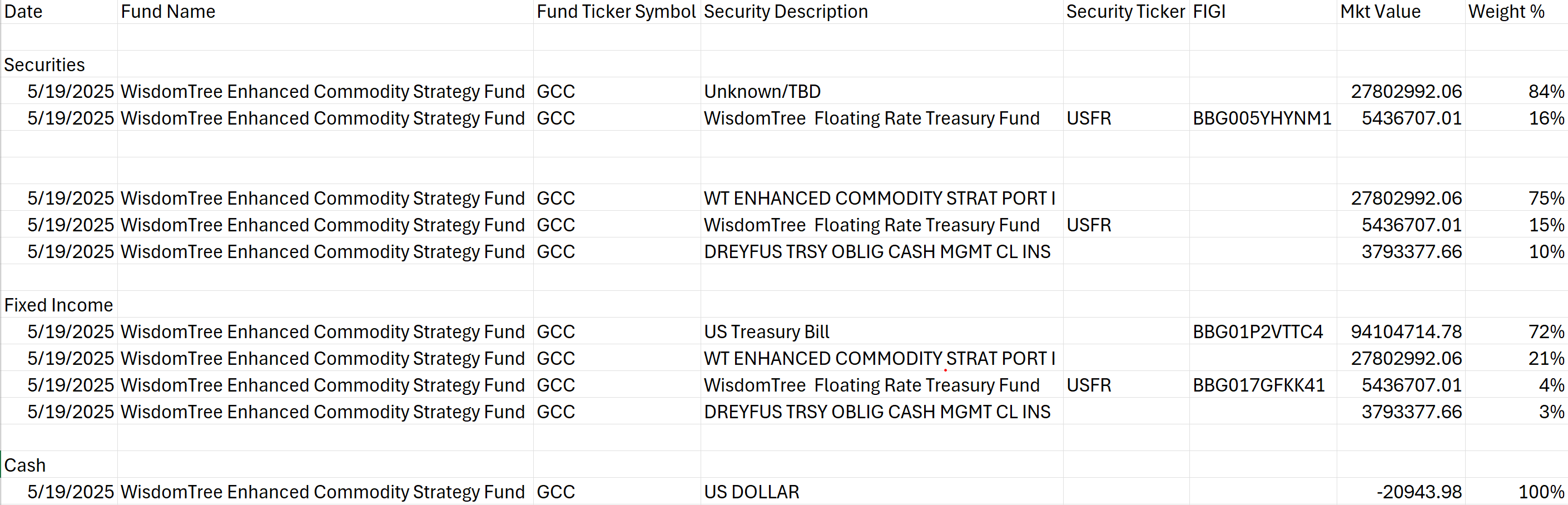Select the Weight % header cell
1568x505 pixels.
tap(1516, 12)
